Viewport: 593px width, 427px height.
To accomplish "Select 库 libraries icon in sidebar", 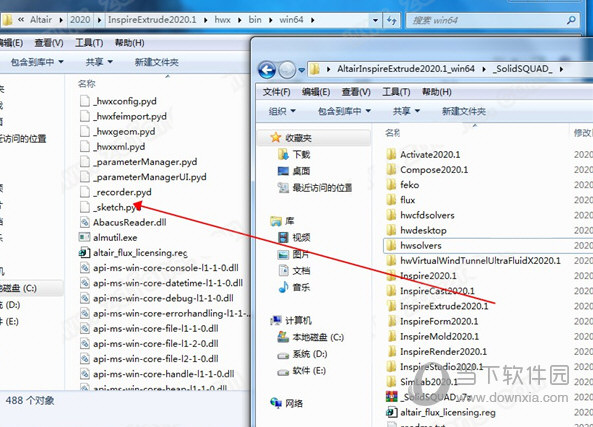I will (x=276, y=221).
